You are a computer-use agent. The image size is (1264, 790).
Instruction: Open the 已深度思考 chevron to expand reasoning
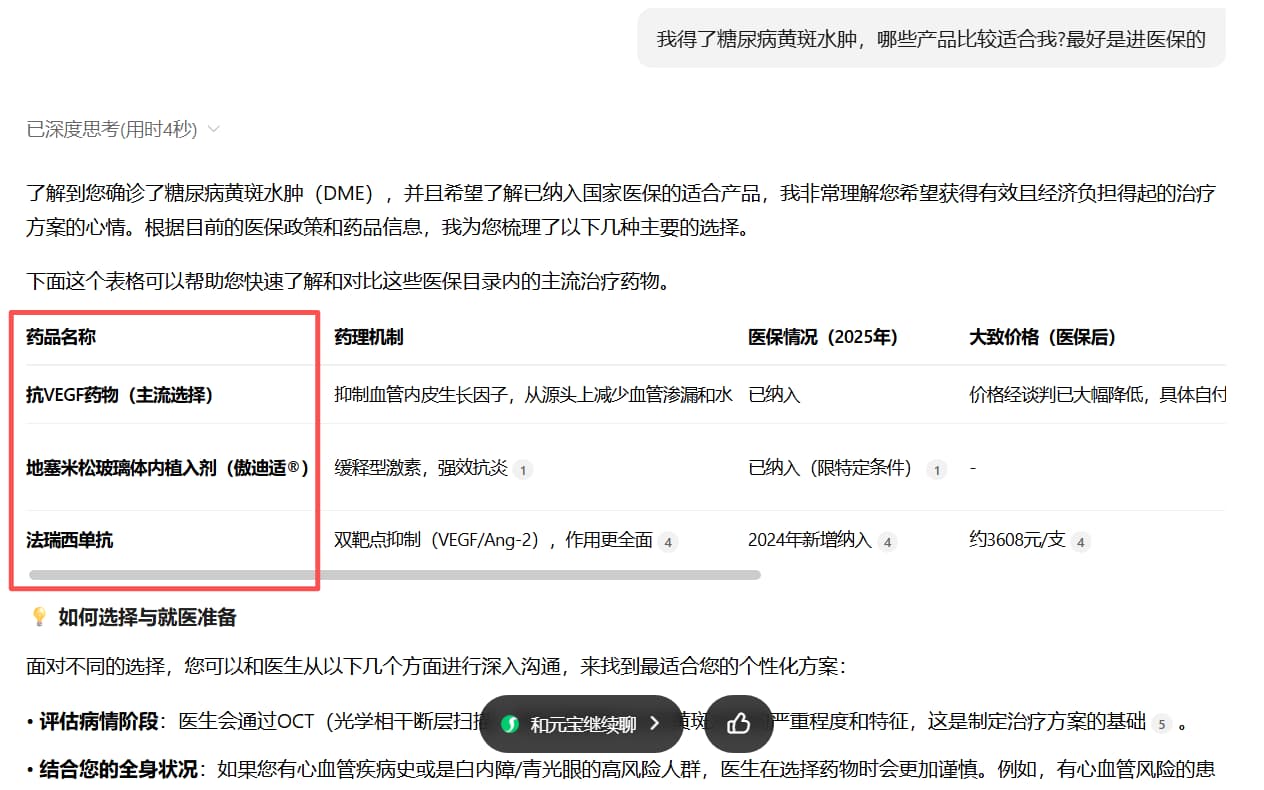click(x=213, y=128)
